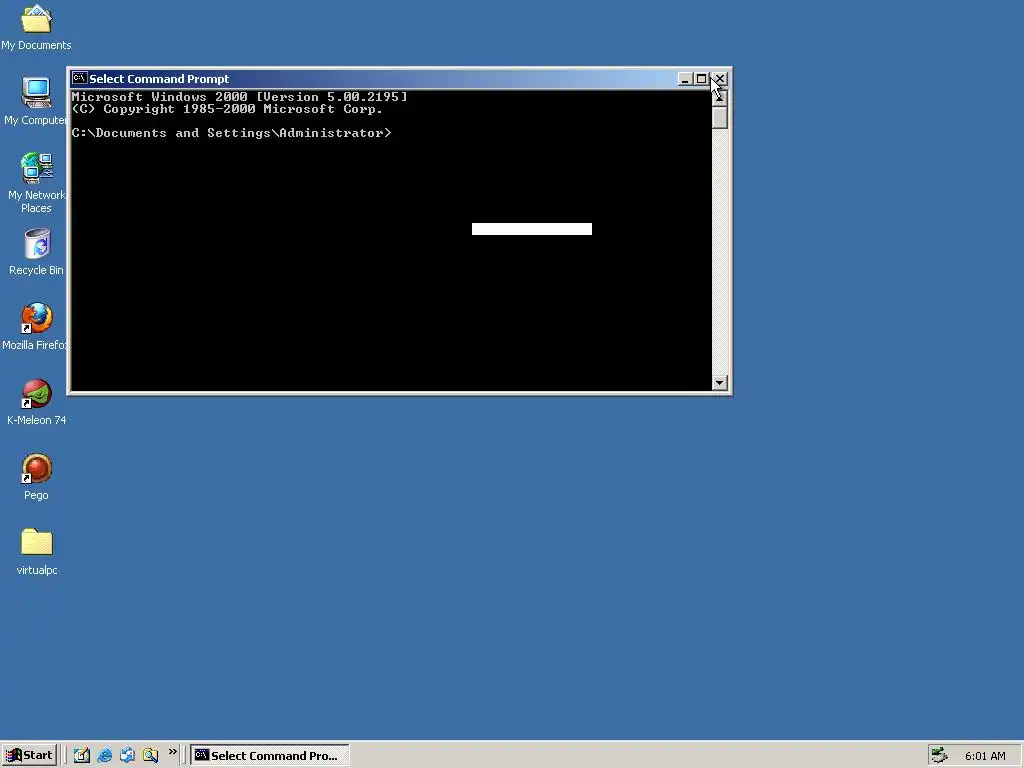The width and height of the screenshot is (1024, 768).
Task: Launch Outlook Express from quick launch
Action: 127,756
